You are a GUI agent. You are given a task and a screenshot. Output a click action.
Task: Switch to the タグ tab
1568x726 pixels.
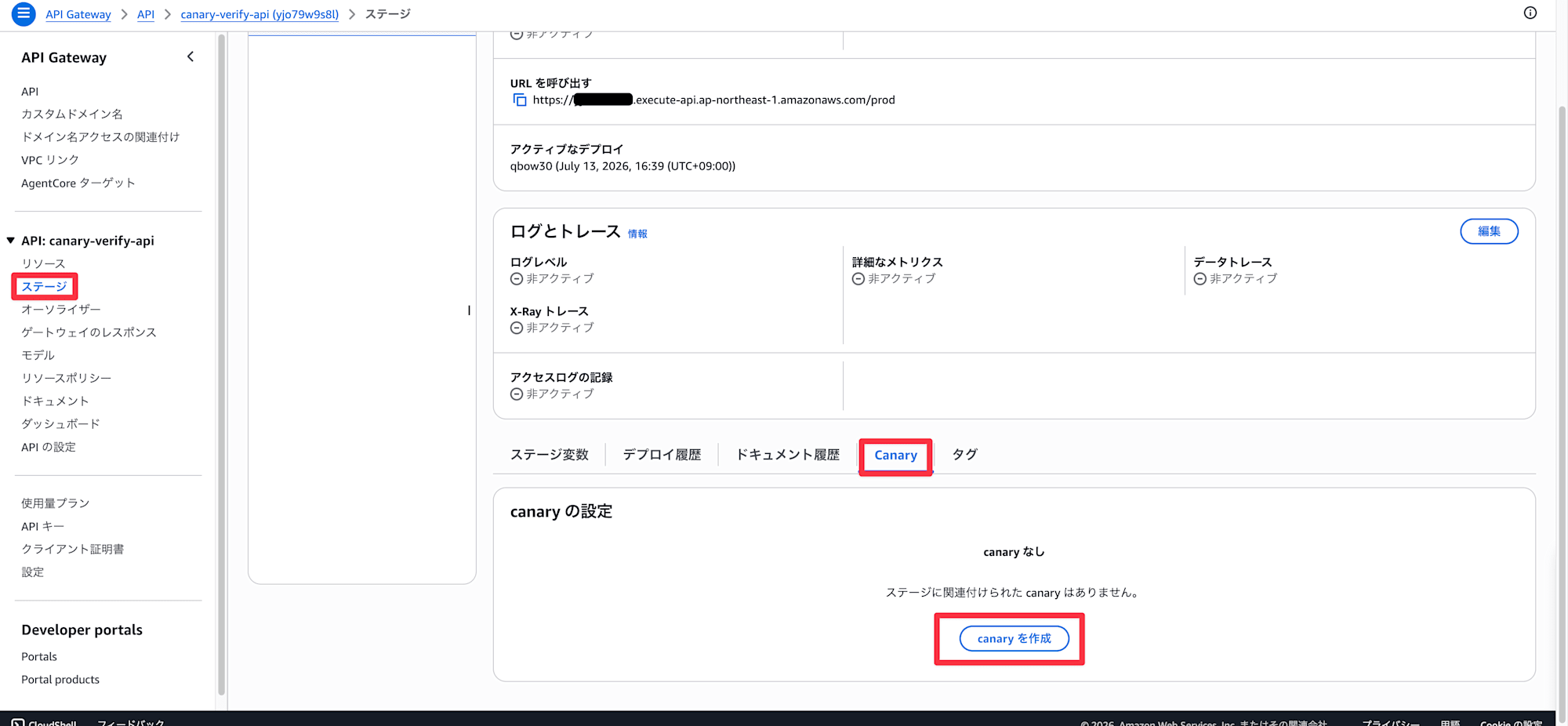point(964,455)
